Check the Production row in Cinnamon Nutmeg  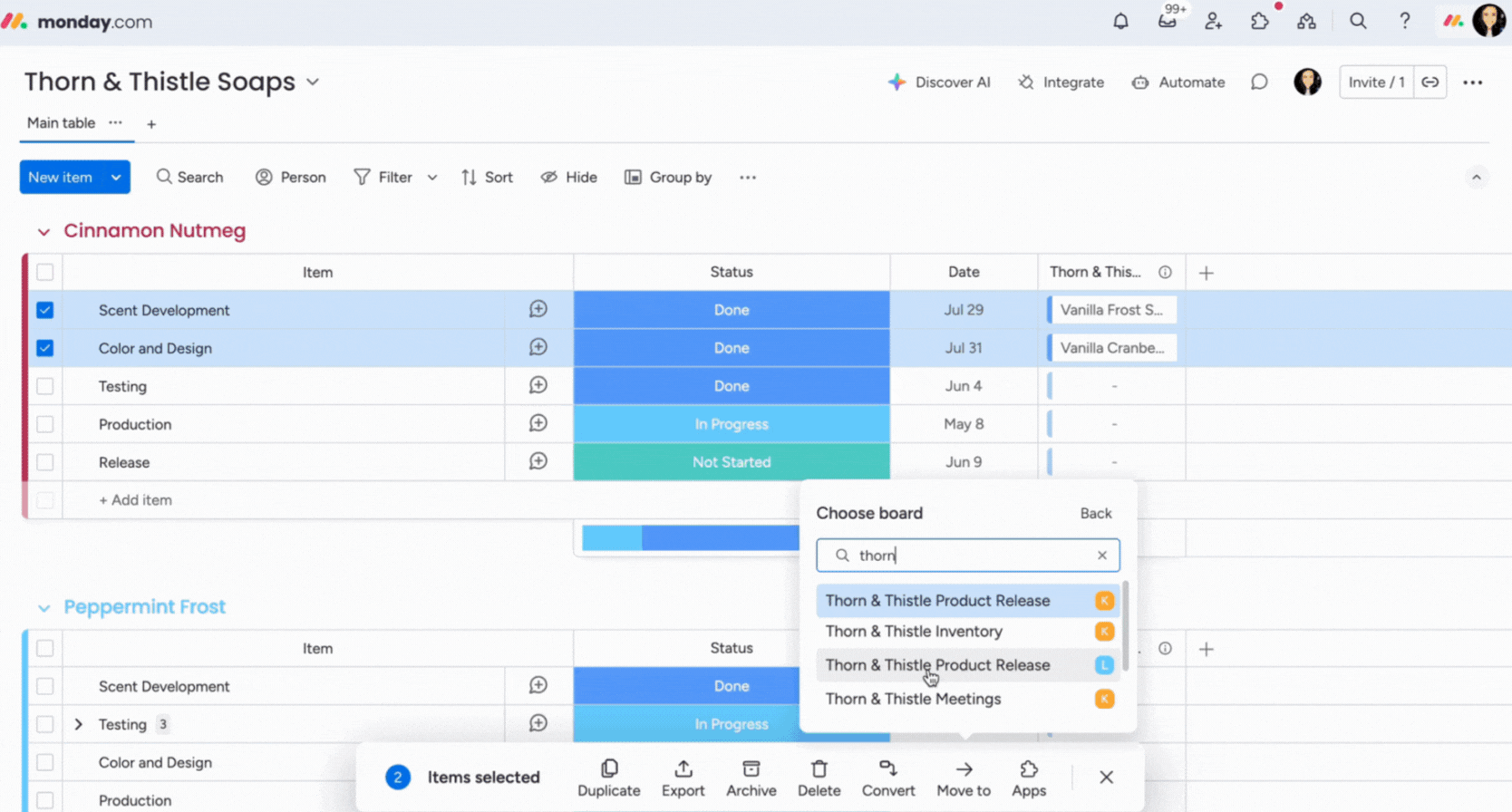[x=44, y=424]
